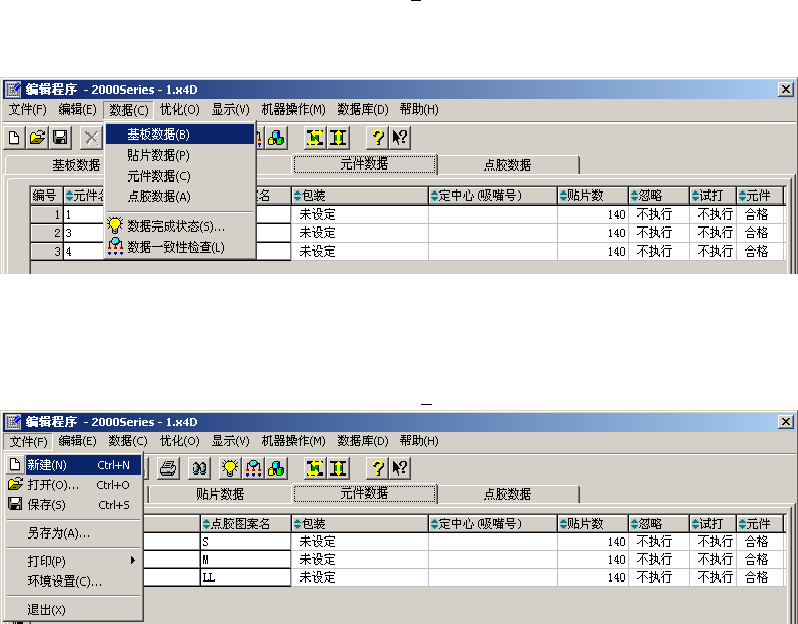Click colored blocks icon in the 数据-menu window toolbar
Screen dimensions: 798x624
pyautogui.click(x=276, y=137)
